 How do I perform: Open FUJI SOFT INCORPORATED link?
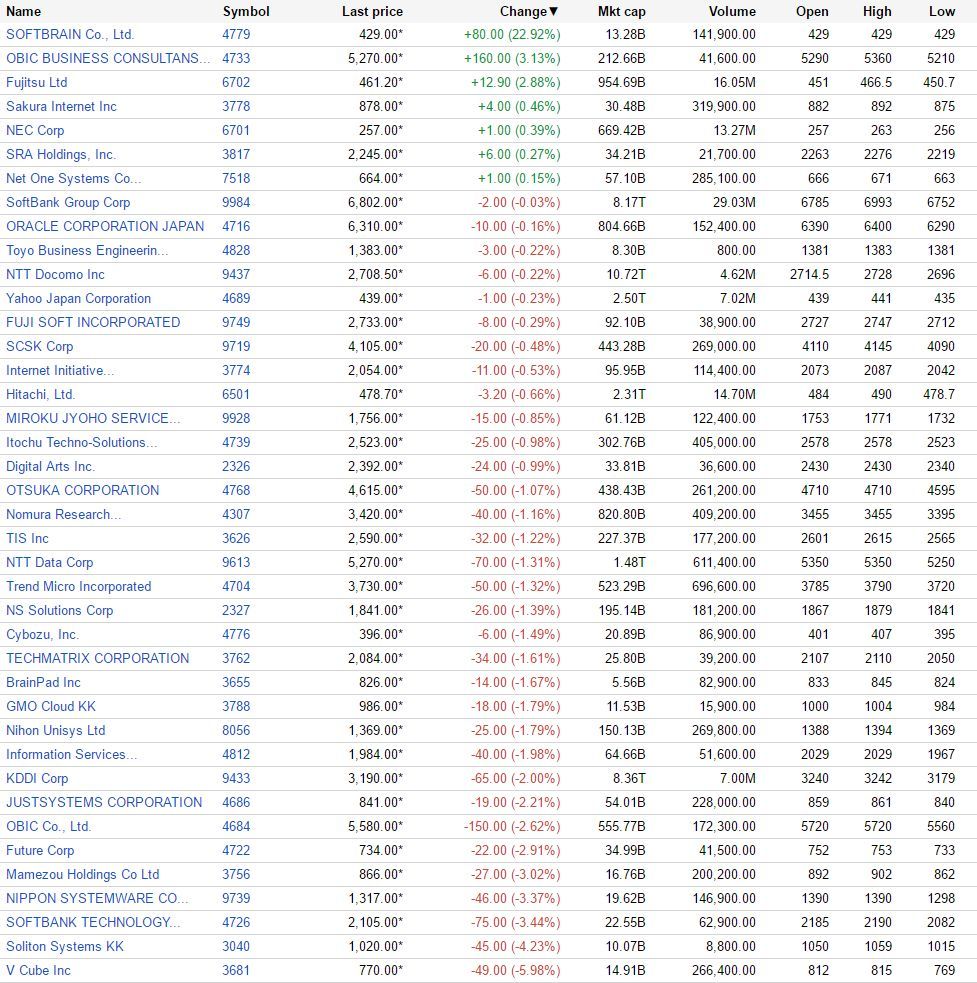tap(93, 322)
